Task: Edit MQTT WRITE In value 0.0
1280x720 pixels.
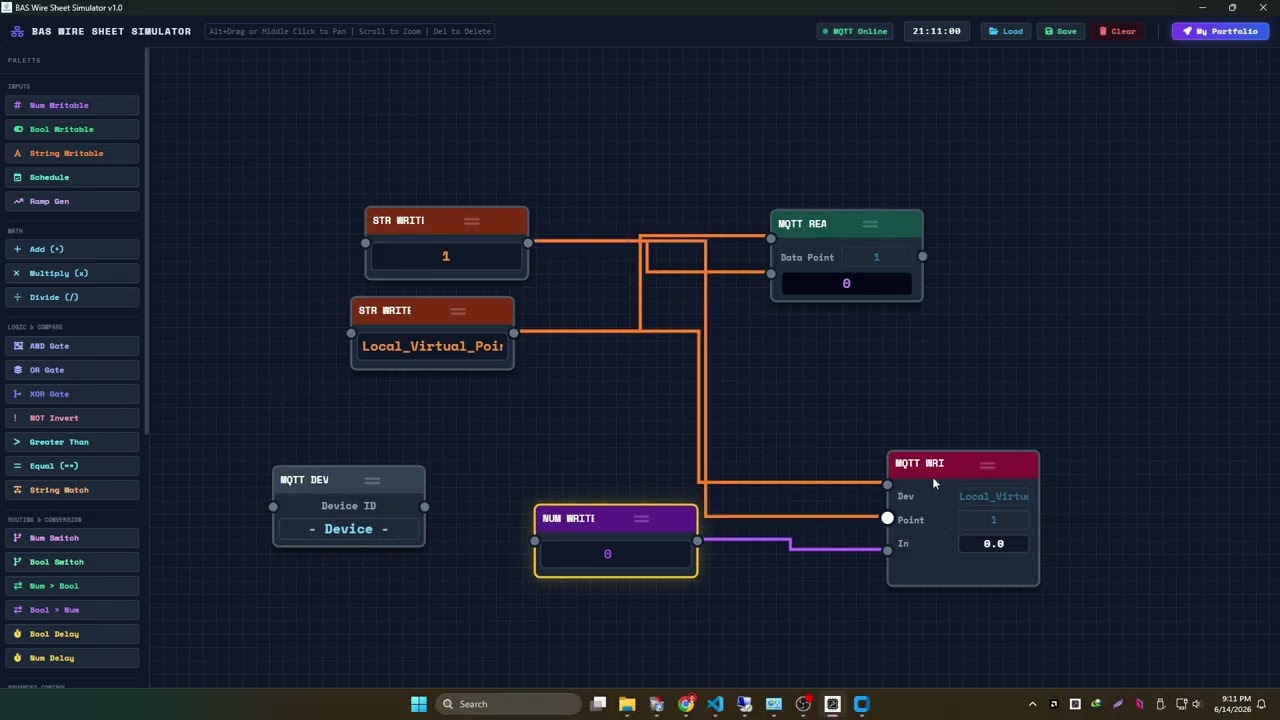Action: click(x=993, y=544)
